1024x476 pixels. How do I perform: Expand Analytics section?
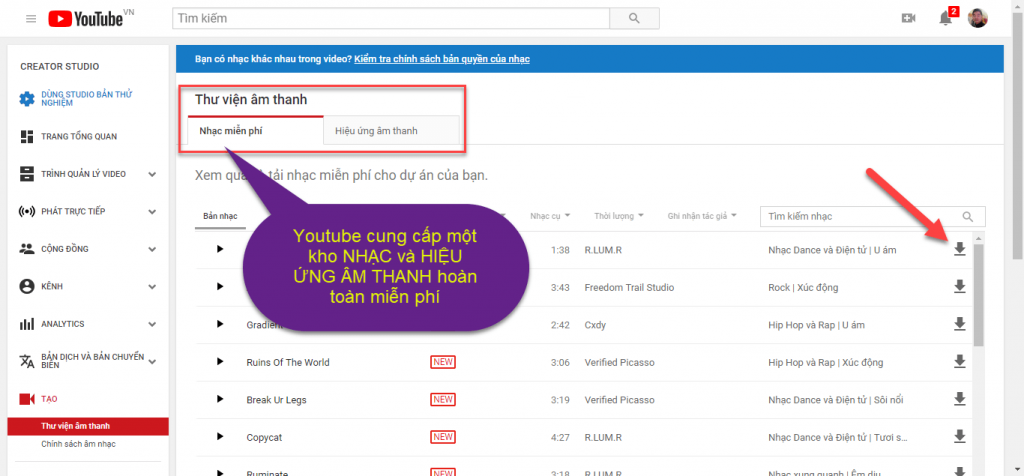[x=152, y=324]
